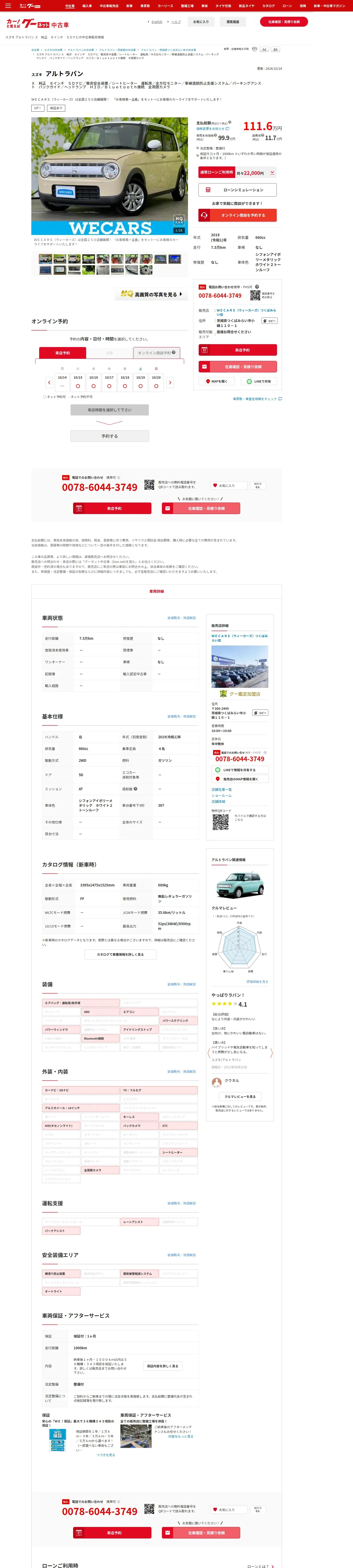Open the ヘルプ dropdown in the header
Image resolution: width=353 pixels, height=1568 pixels.
coord(175,22)
